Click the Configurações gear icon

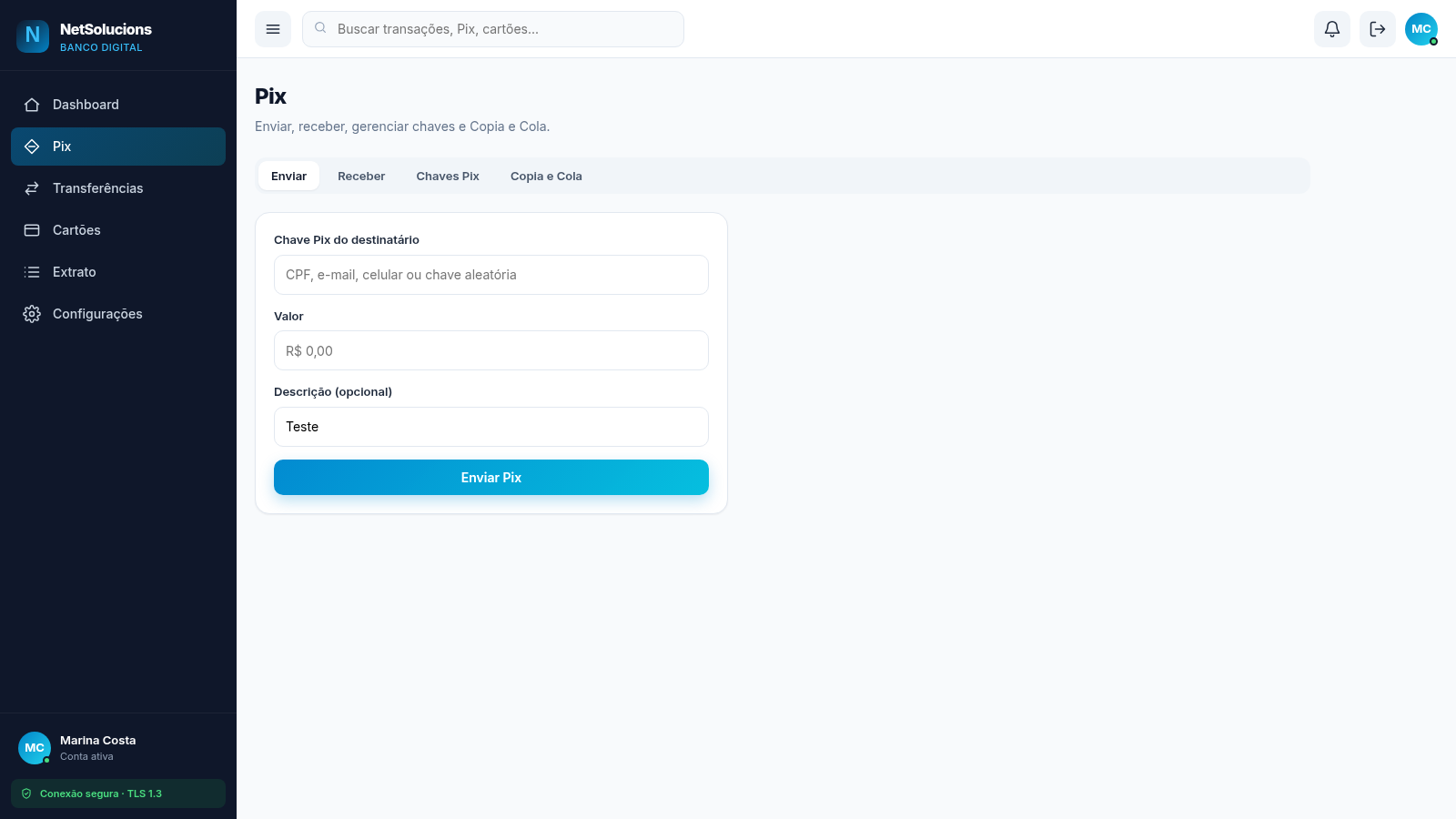(32, 314)
